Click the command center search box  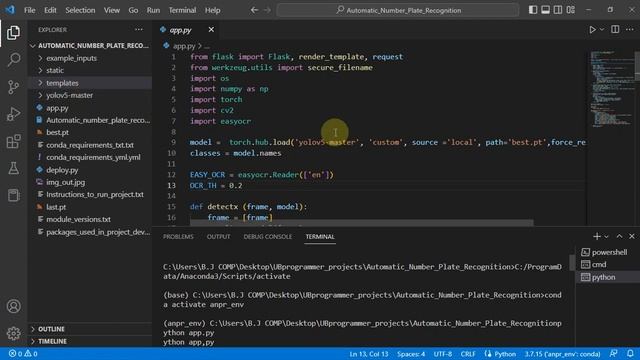(x=398, y=10)
